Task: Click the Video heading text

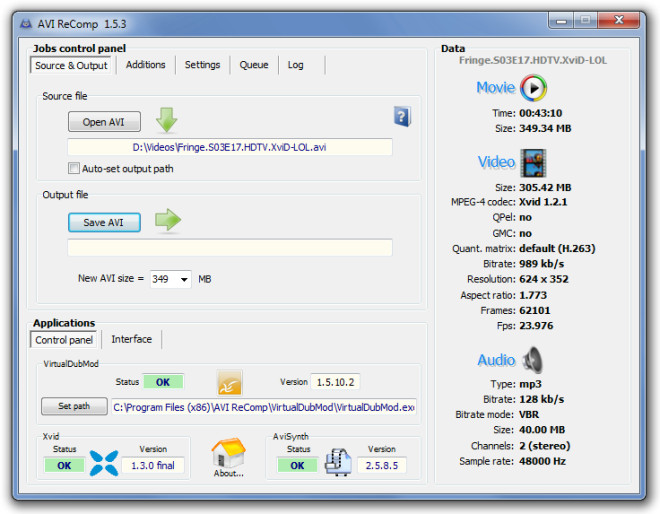Action: [496, 162]
